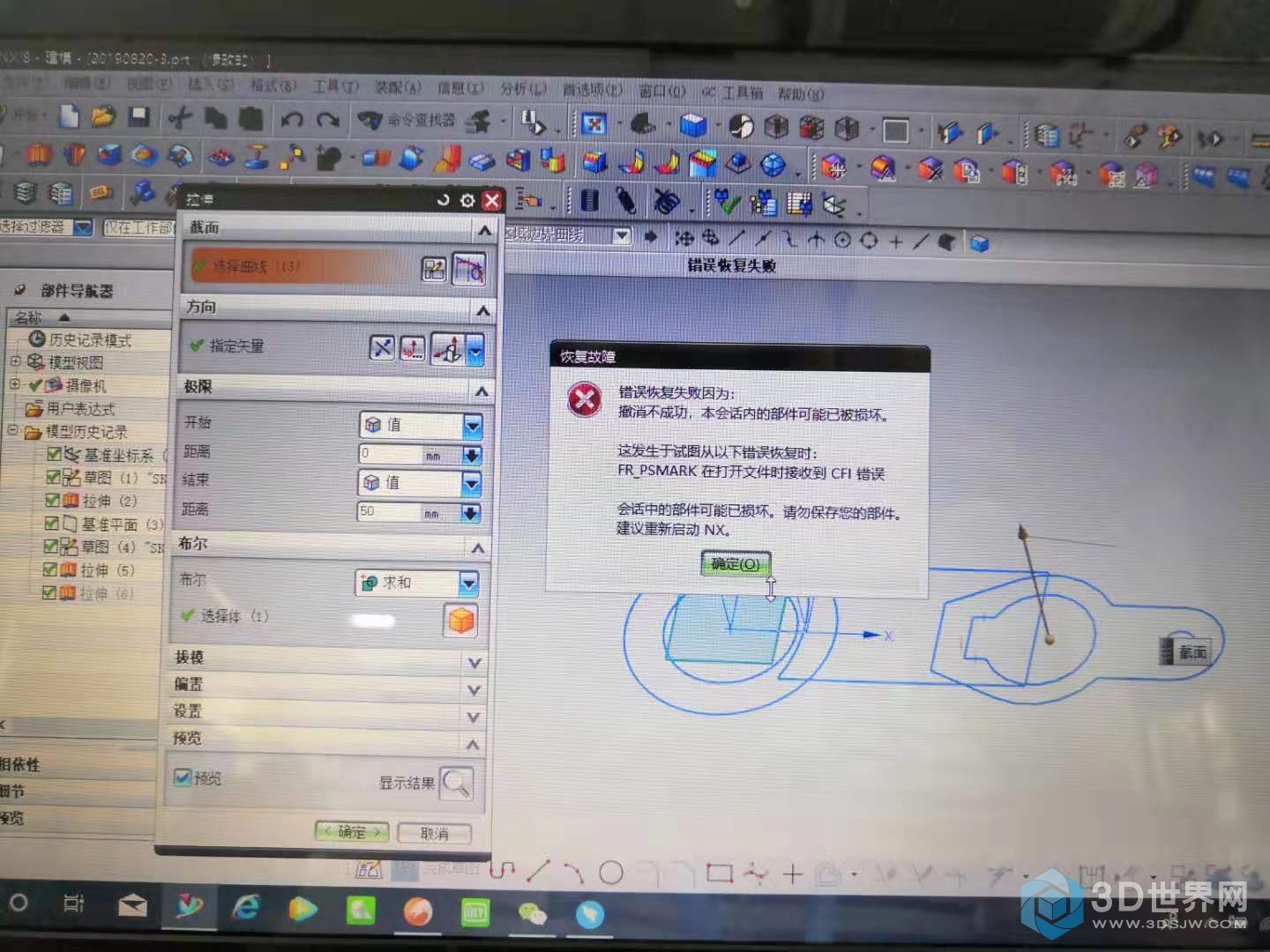Open Internet Explorer from the taskbar

[x=246, y=905]
